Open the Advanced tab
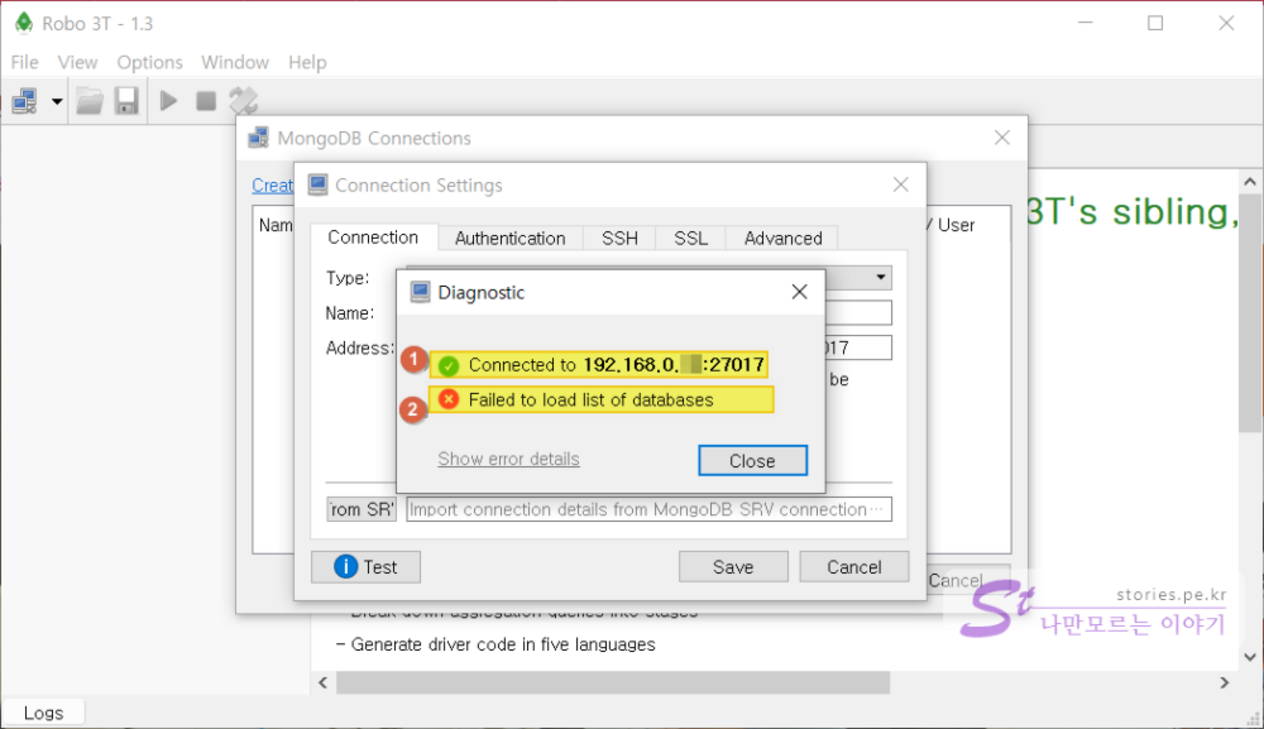The image size is (1264, 729). [782, 238]
